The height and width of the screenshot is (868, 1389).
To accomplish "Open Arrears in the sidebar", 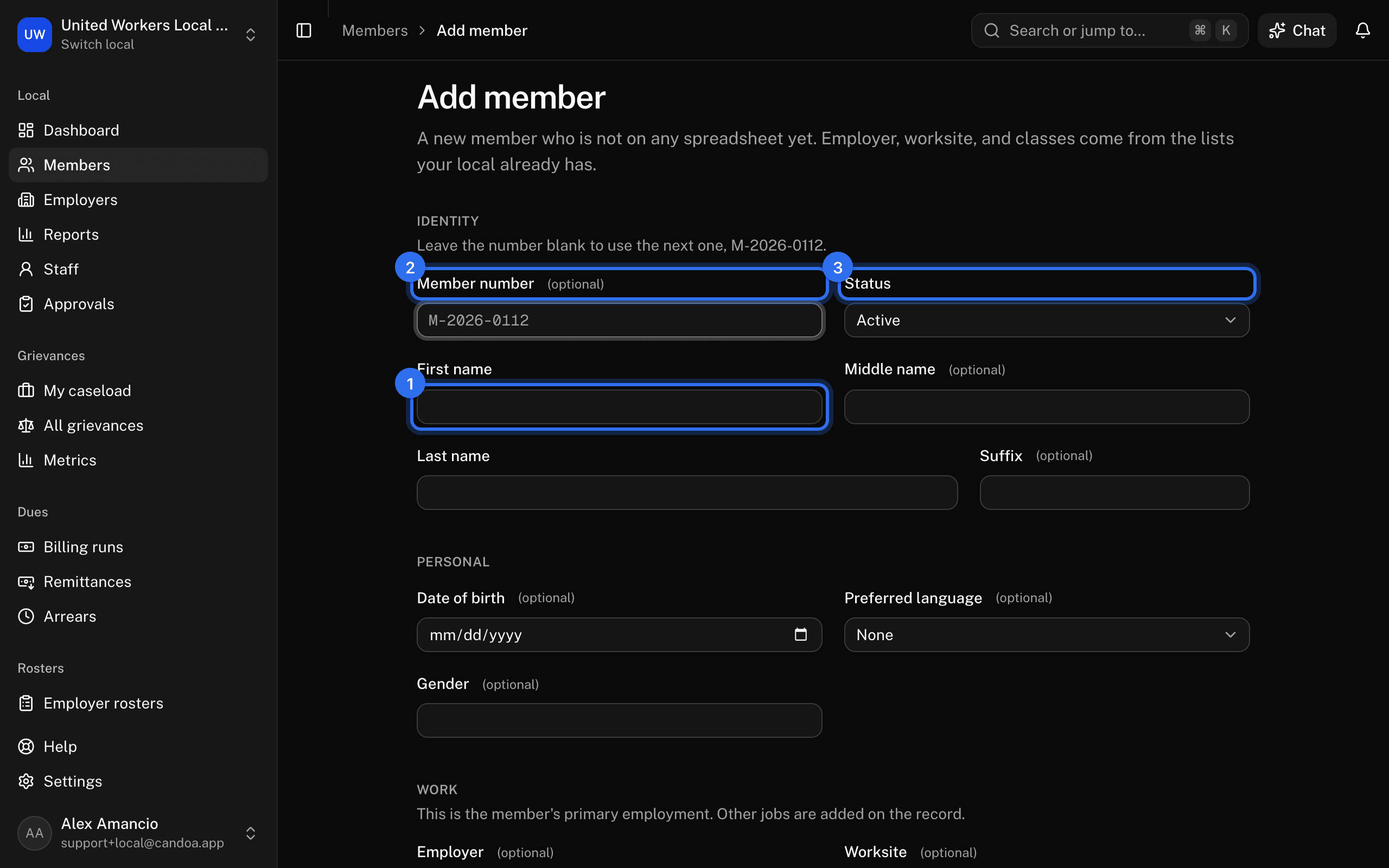I will tap(138, 616).
